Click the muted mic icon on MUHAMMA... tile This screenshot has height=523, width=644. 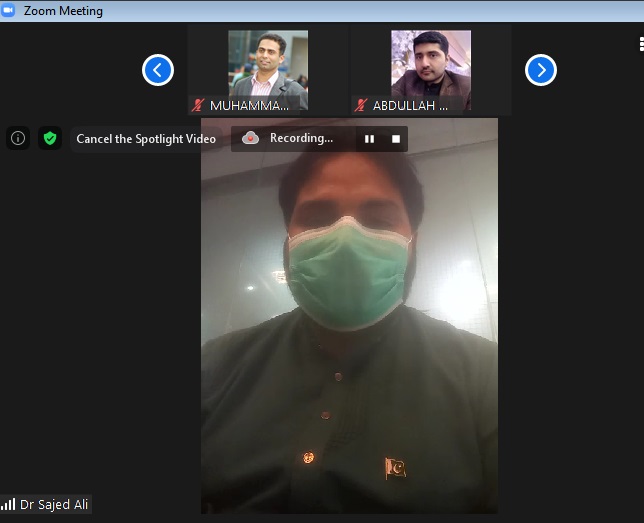(x=198, y=105)
